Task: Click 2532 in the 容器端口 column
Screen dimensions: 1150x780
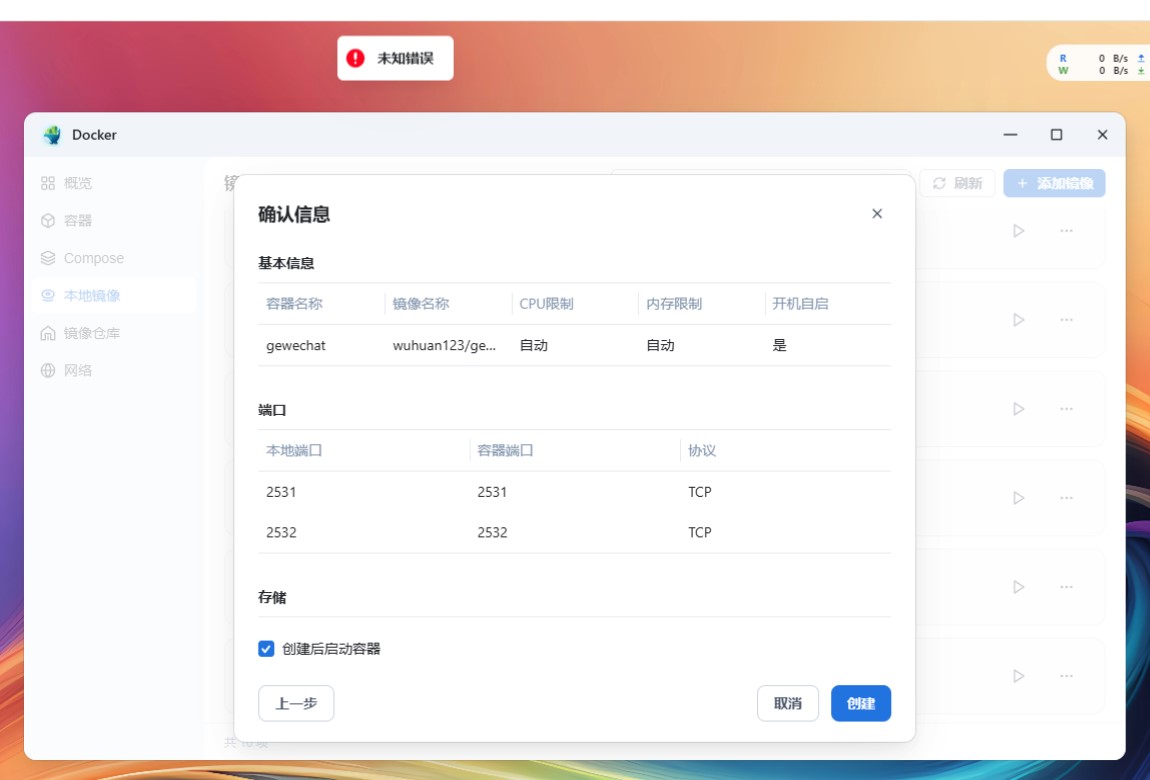Action: (492, 532)
